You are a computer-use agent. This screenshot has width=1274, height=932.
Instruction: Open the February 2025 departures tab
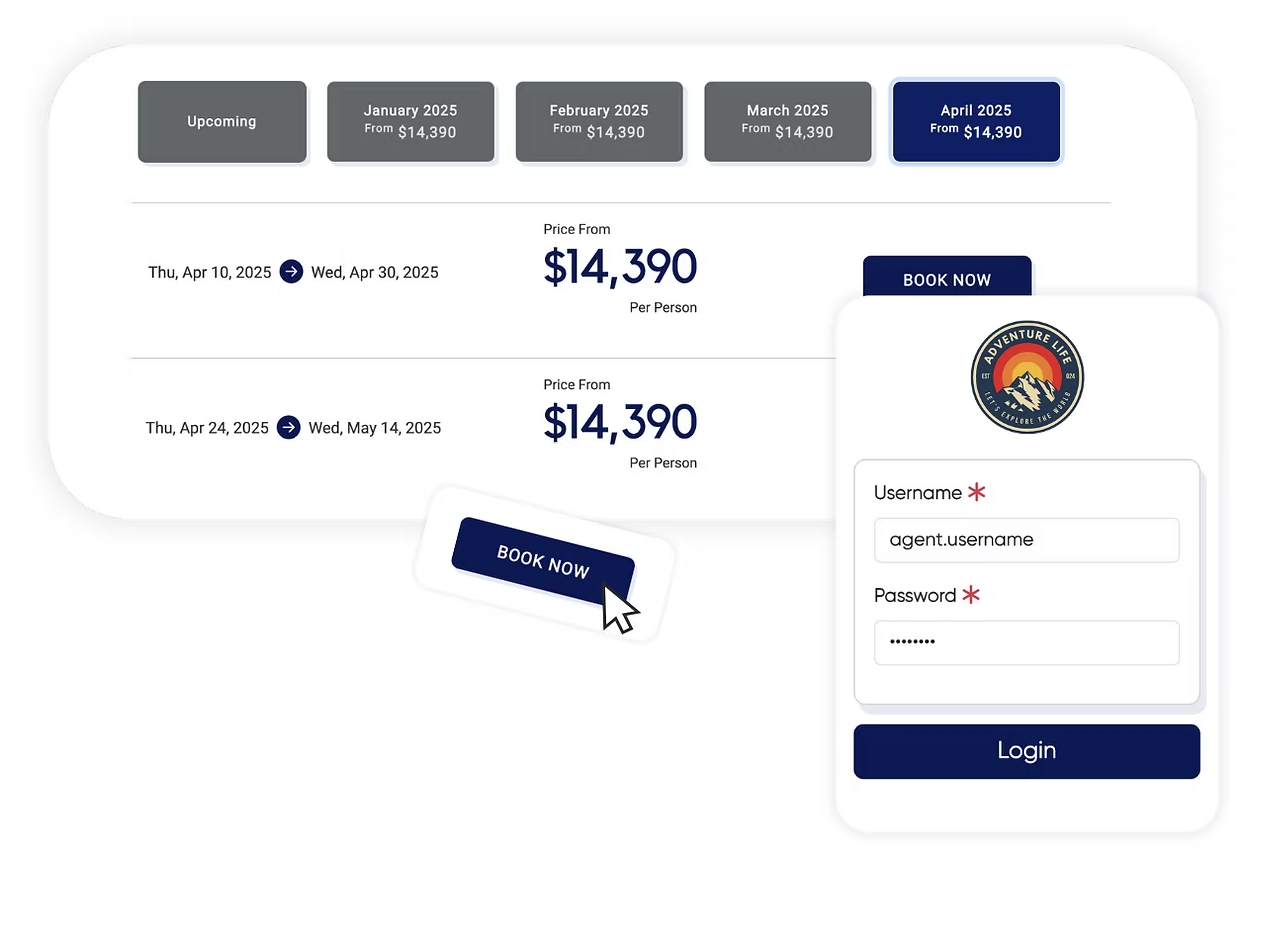599,122
